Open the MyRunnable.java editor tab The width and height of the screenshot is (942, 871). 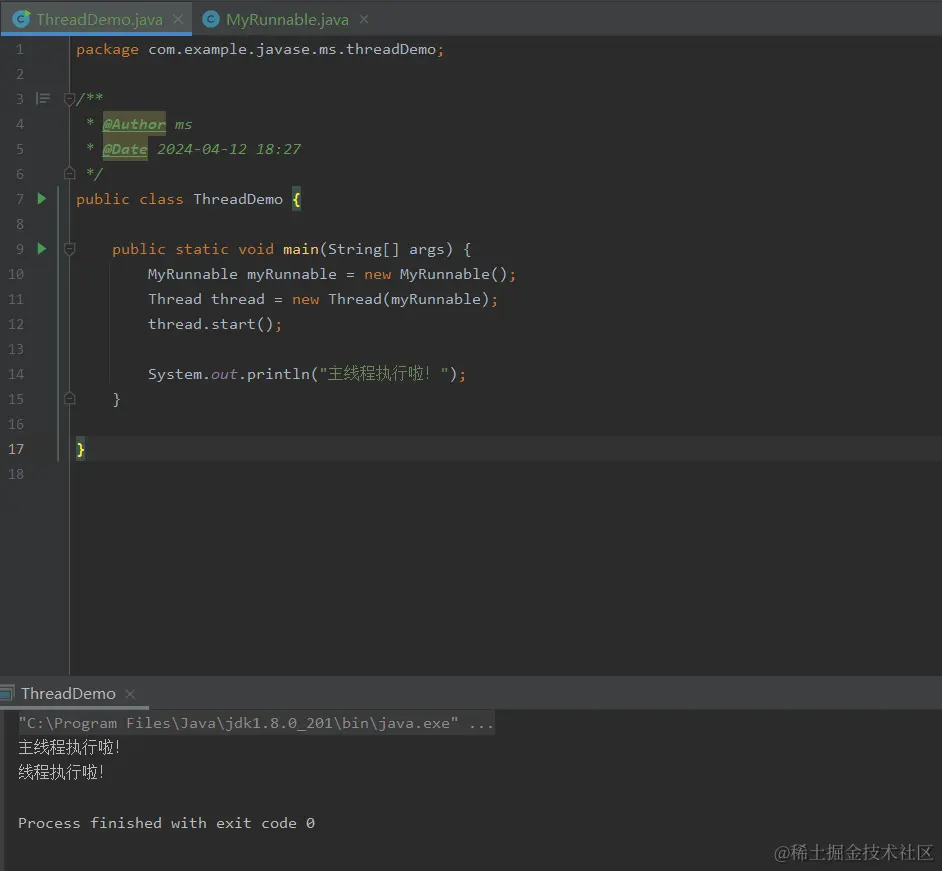pos(287,19)
